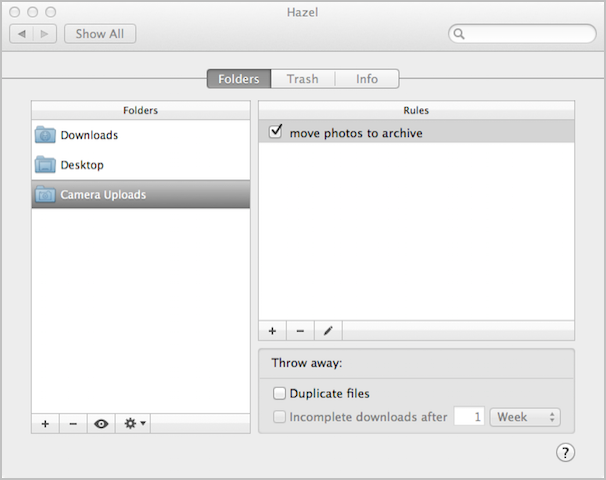
Task: Add a new folder with the plus button under Folders
Action: [45, 424]
